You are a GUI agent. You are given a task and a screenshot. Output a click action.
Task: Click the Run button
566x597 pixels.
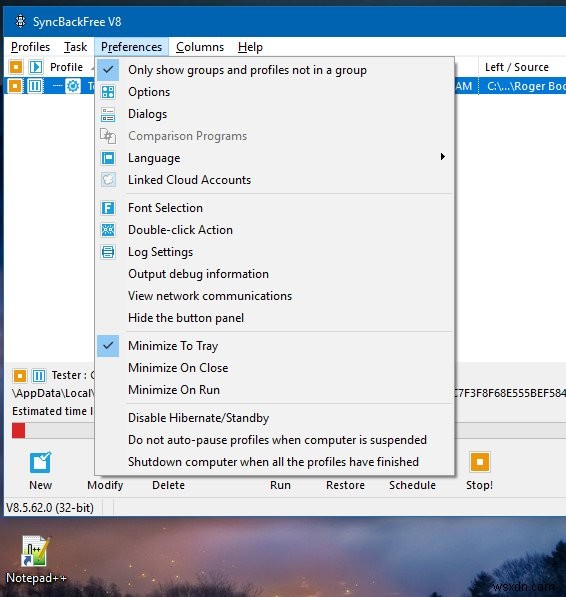point(280,485)
